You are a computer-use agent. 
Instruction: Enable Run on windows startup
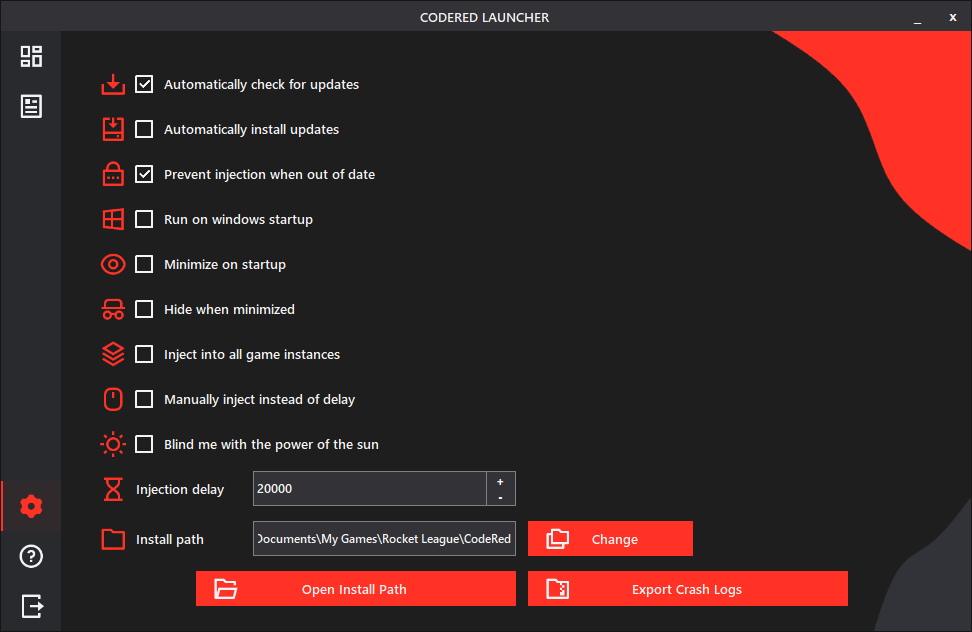click(144, 219)
